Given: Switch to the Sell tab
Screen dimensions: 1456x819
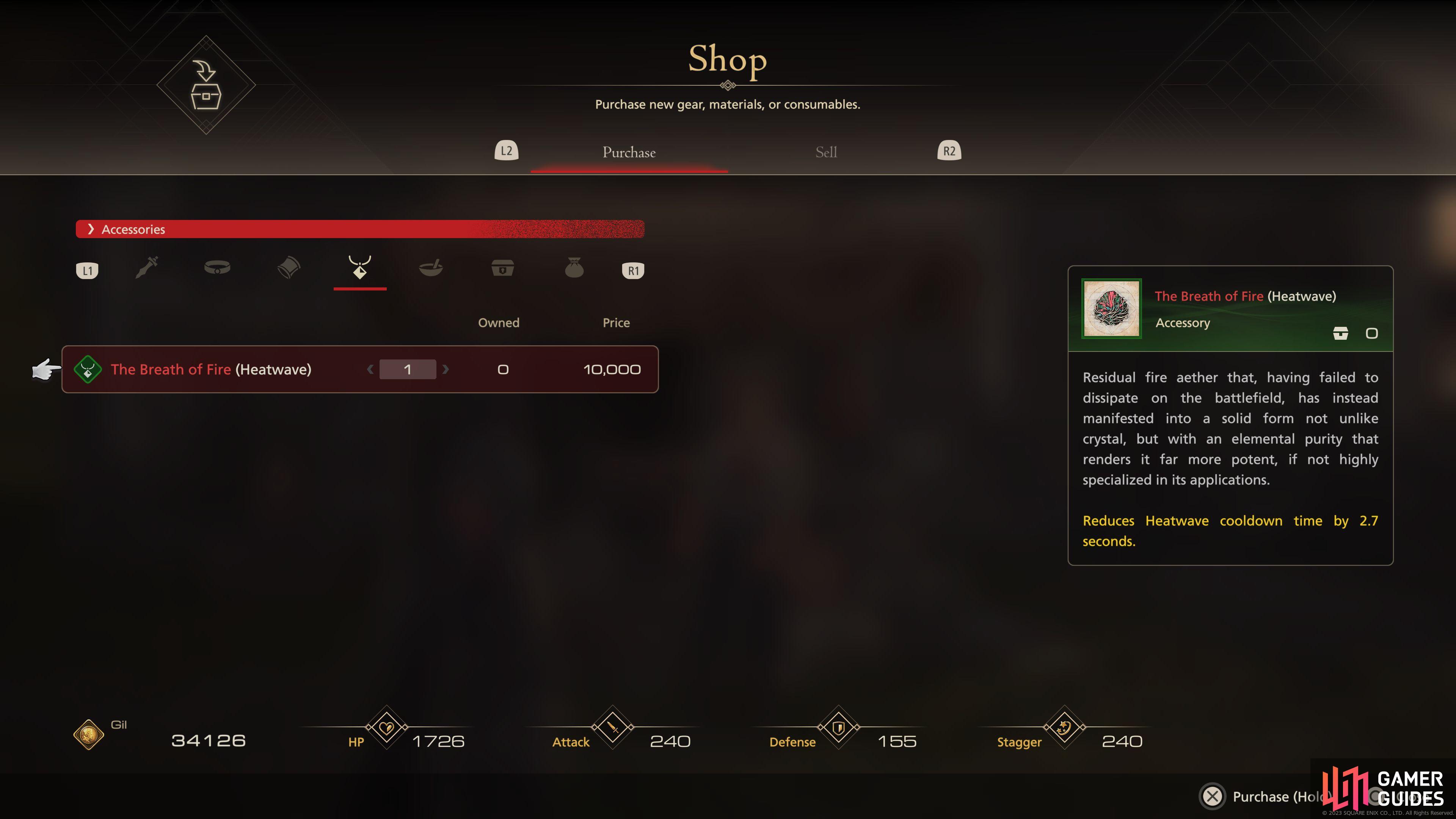Looking at the screenshot, I should [x=826, y=152].
